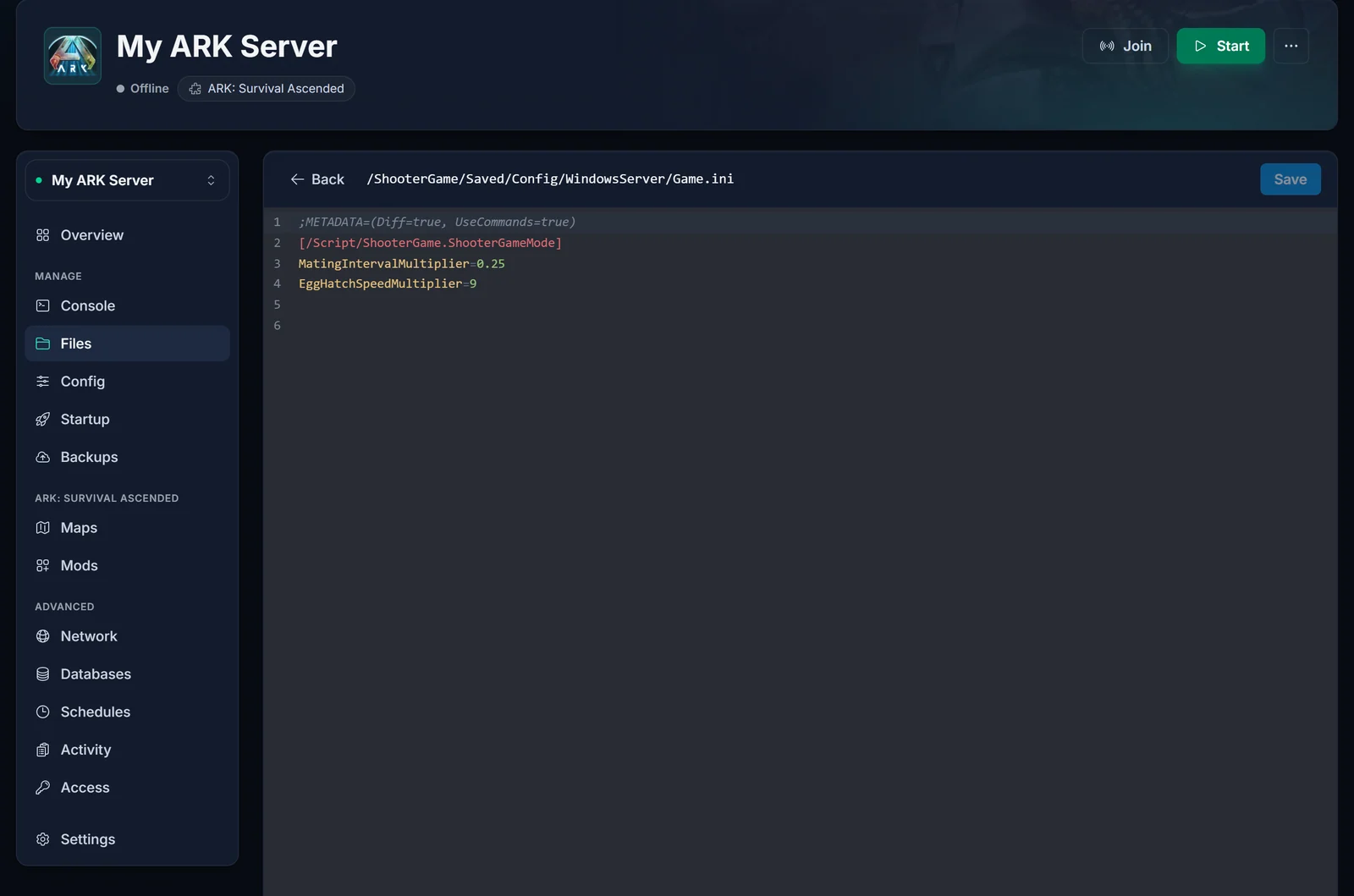
Task: Click the Startup rocket icon
Action: [x=43, y=419]
